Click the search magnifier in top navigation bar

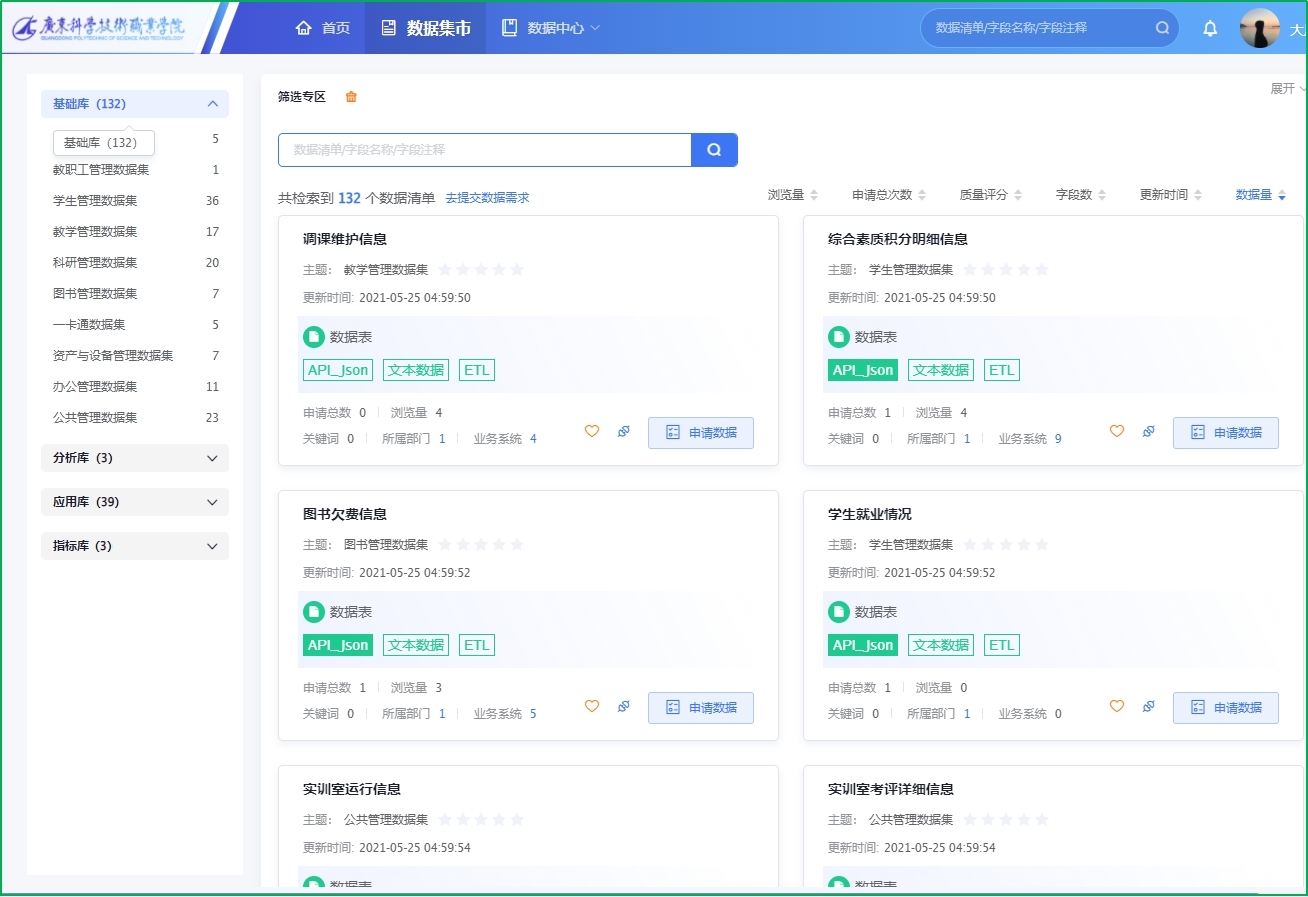[1162, 28]
